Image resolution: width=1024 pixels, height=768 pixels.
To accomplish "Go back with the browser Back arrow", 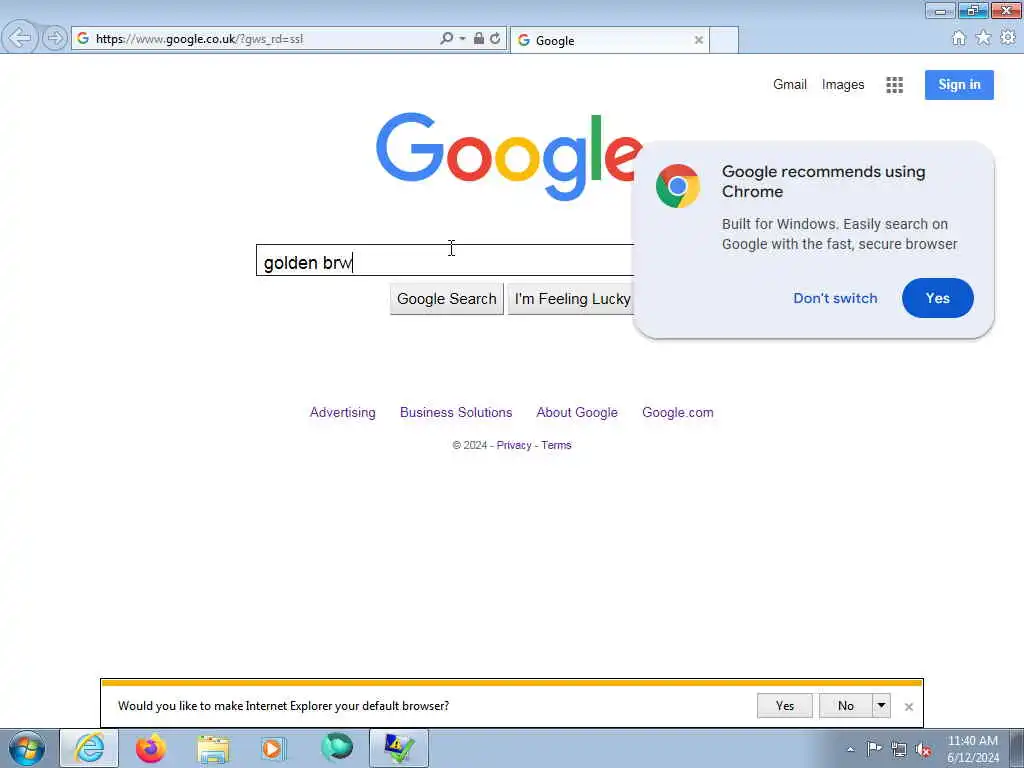I will tap(20, 38).
